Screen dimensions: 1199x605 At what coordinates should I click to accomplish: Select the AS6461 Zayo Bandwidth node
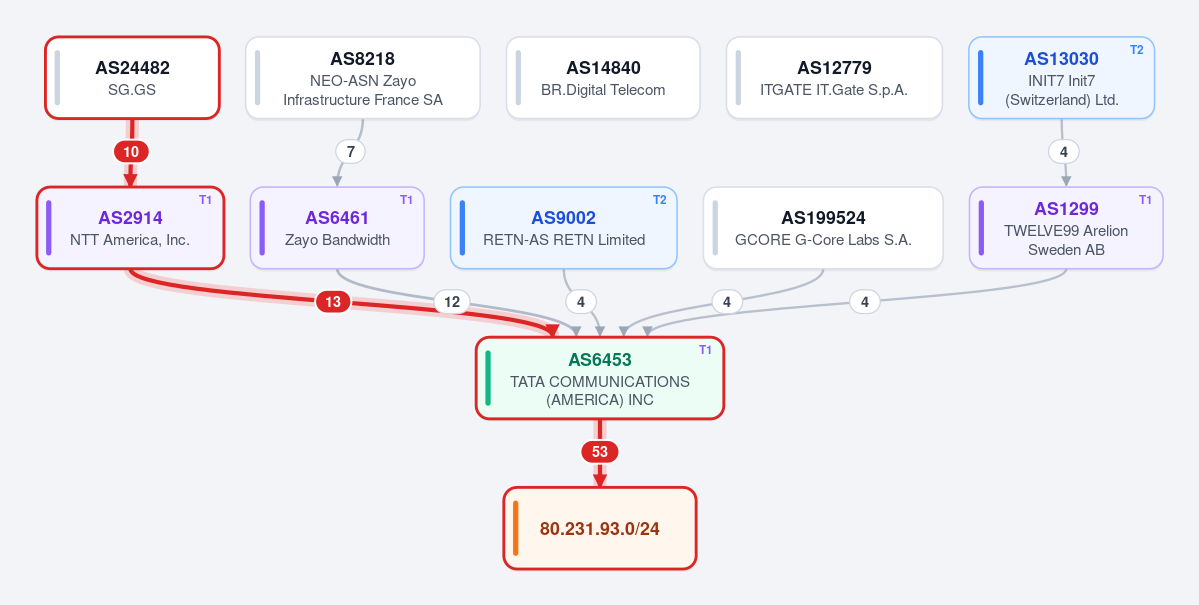[337, 228]
